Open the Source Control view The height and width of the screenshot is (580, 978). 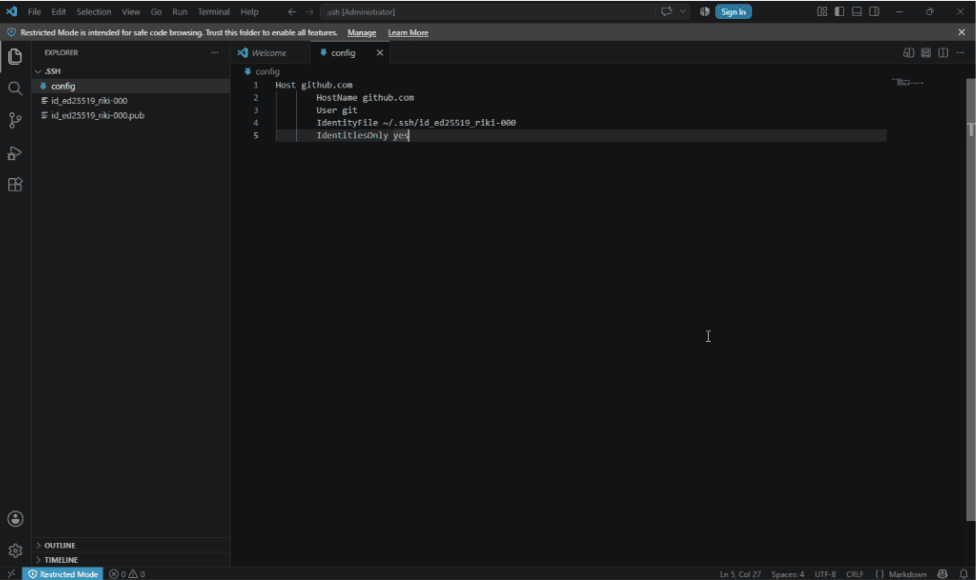[x=15, y=120]
